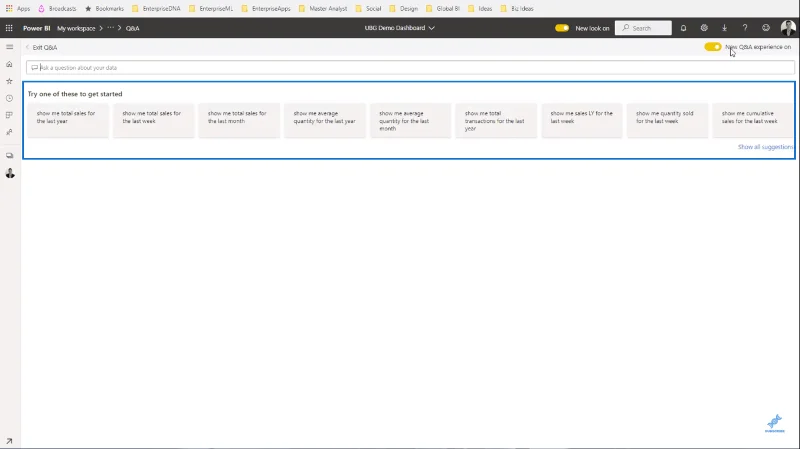Open the user profile picture
The height and width of the screenshot is (449, 800).
tap(788, 28)
